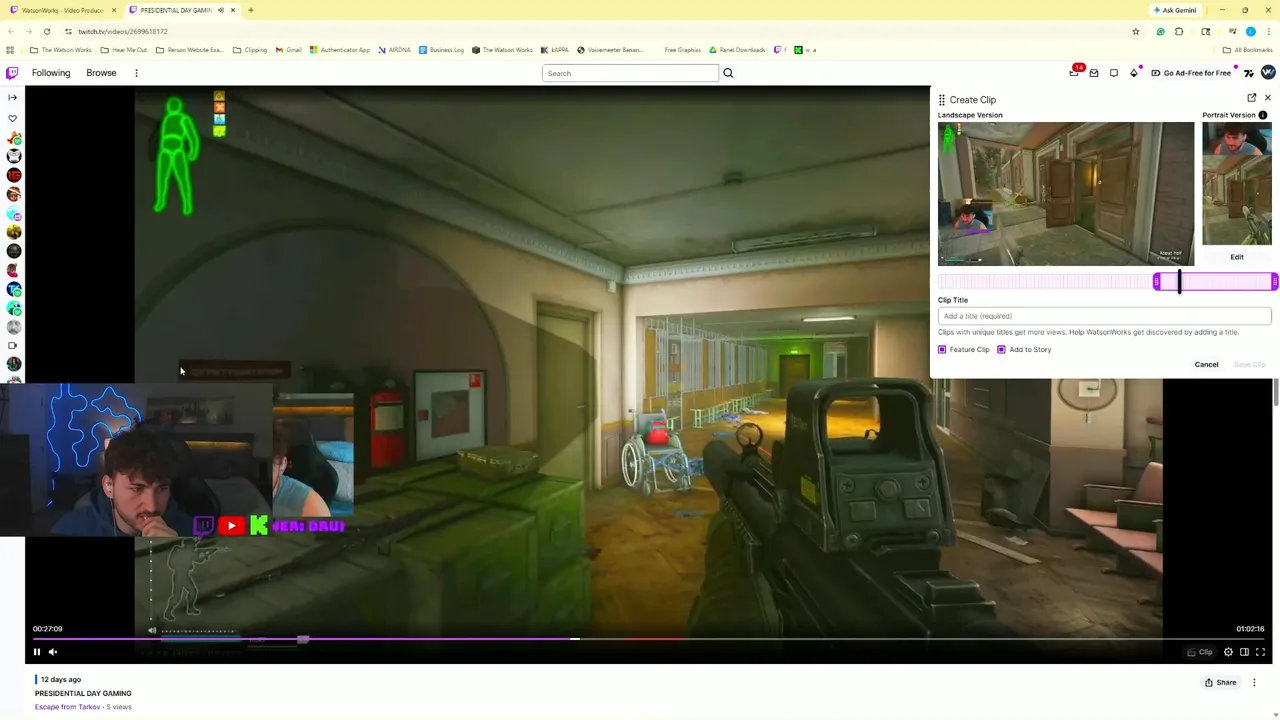Click Edit under the portrait preview
The image size is (1280, 720).
click(x=1237, y=257)
